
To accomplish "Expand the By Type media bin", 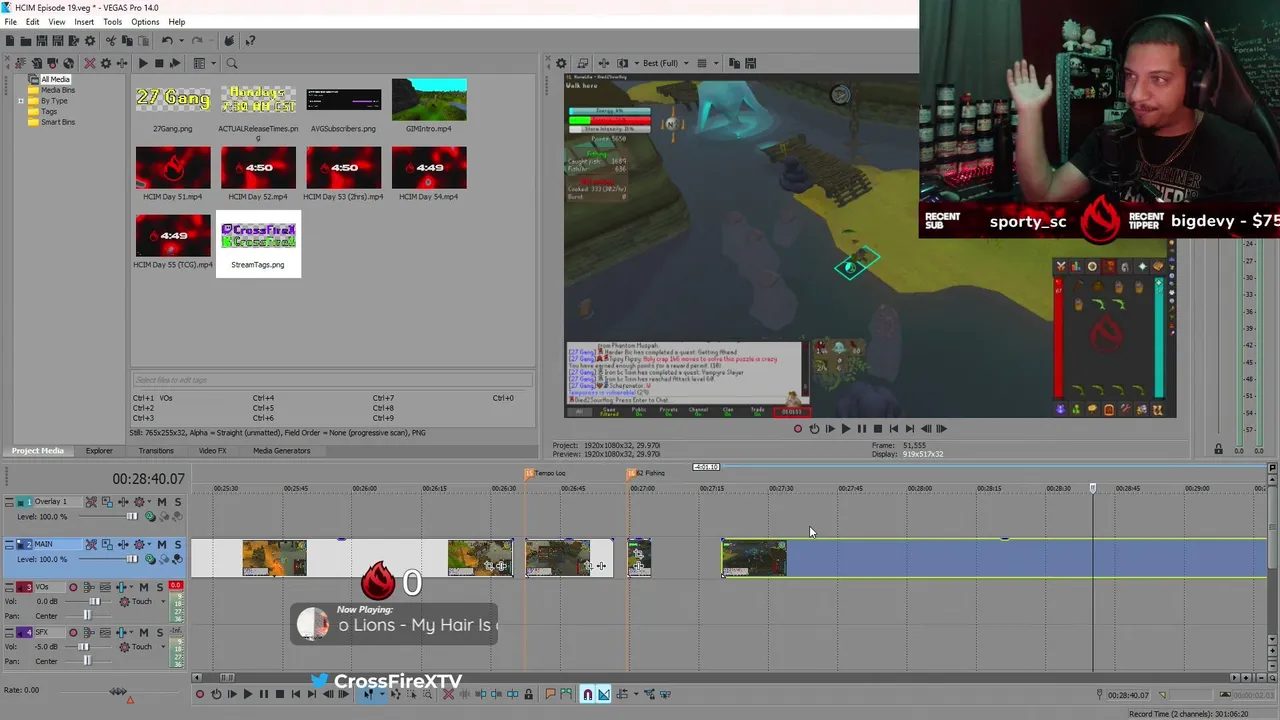I will point(21,101).
